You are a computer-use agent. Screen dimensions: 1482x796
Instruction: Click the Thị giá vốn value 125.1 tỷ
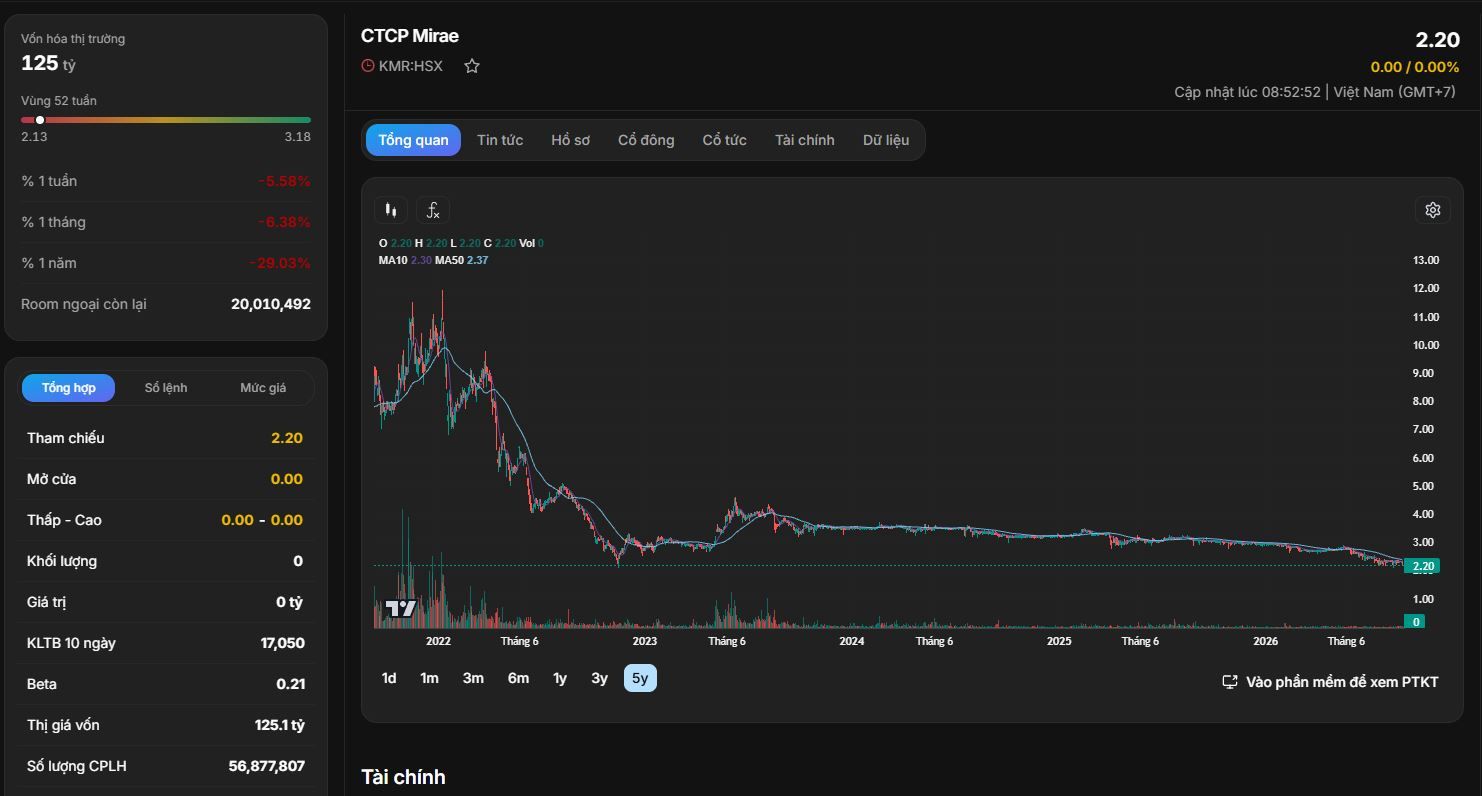(280, 725)
